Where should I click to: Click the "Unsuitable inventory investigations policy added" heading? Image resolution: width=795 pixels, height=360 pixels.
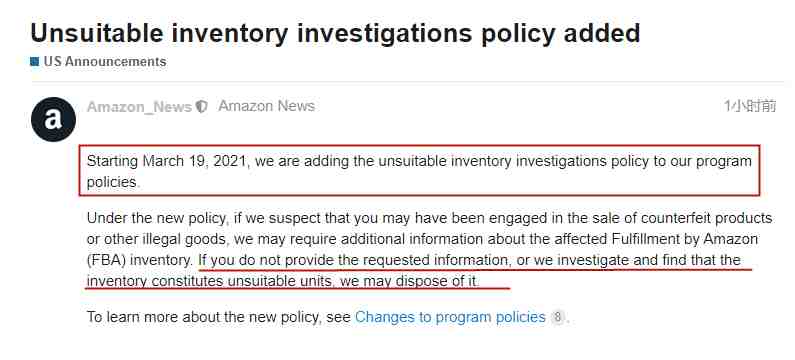(335, 33)
